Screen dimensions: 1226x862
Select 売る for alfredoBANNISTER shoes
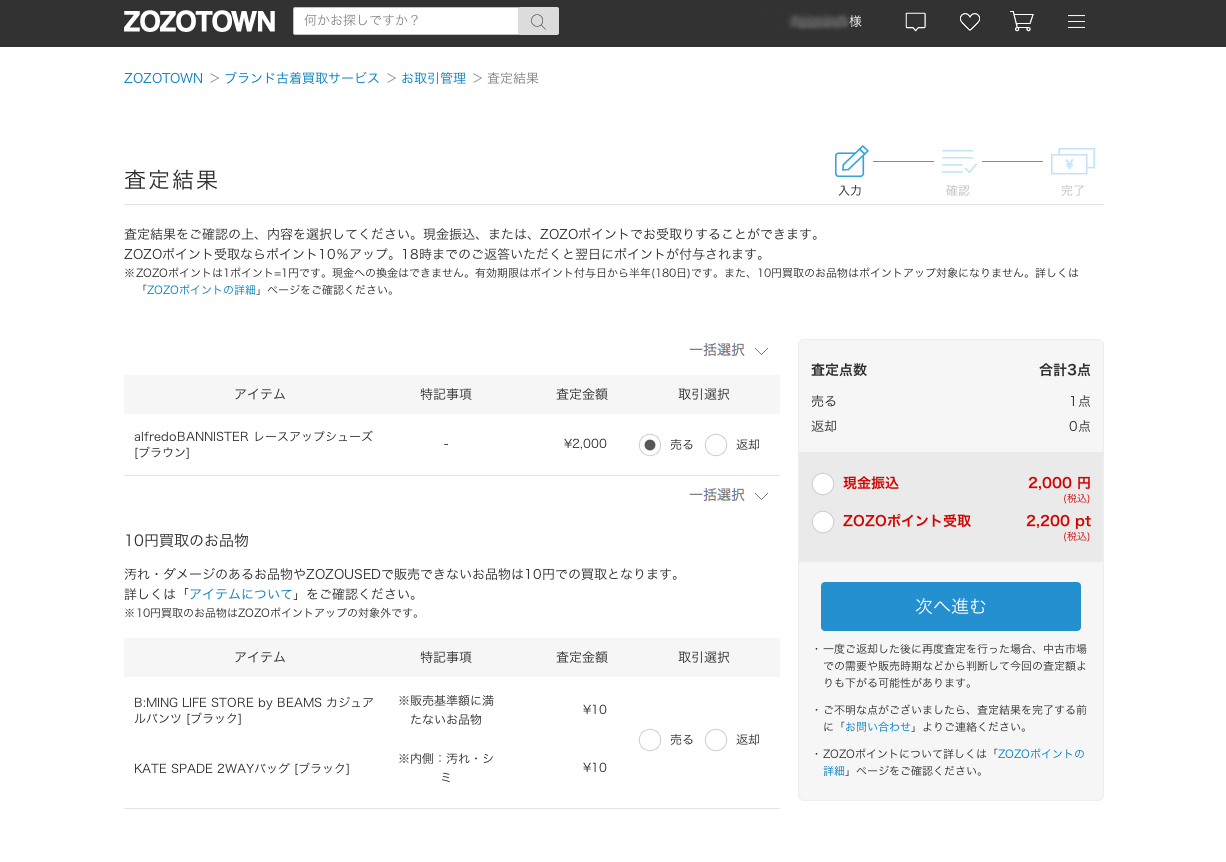(650, 445)
